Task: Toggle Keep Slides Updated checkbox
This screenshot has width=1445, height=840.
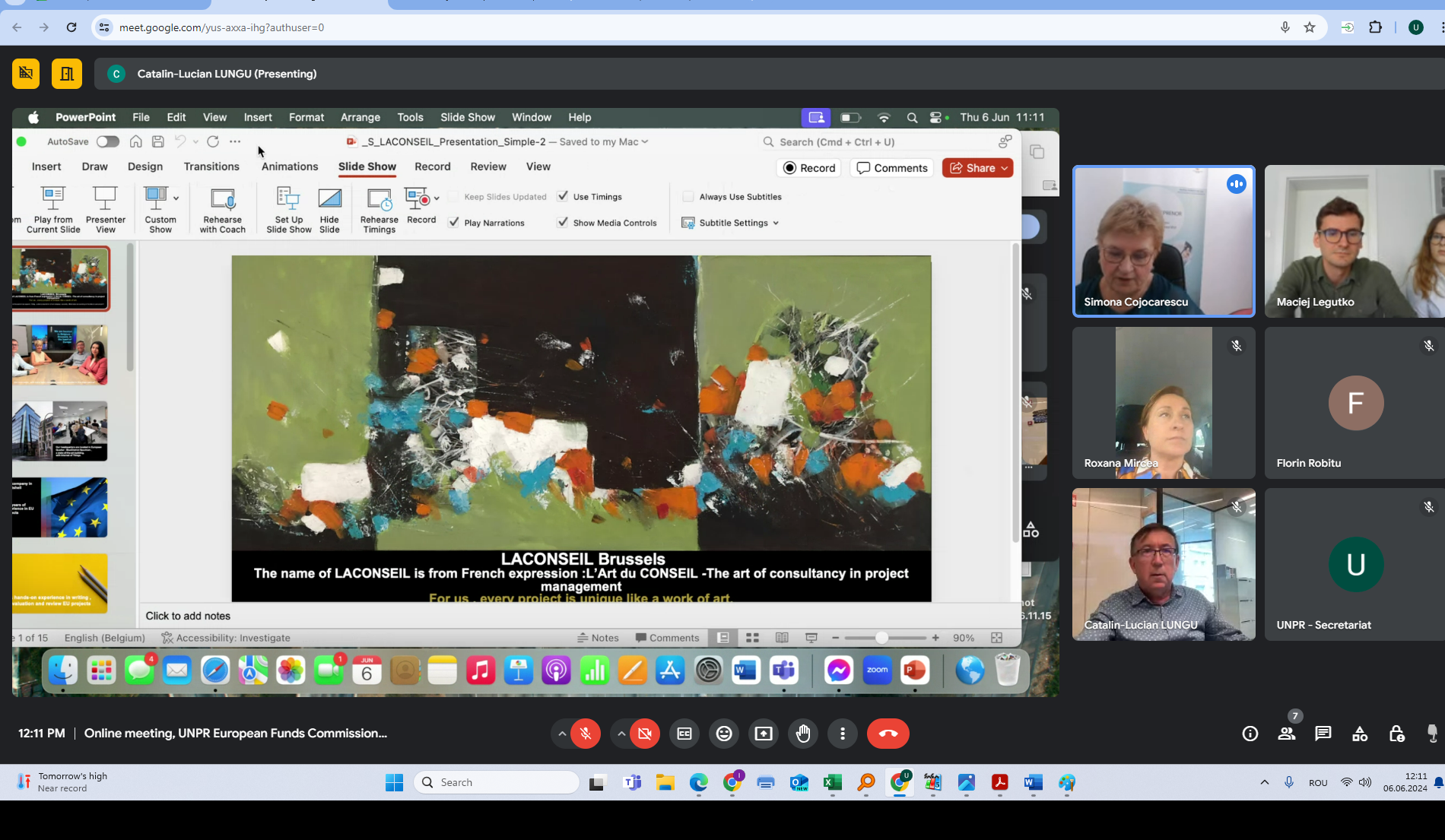Action: click(454, 197)
